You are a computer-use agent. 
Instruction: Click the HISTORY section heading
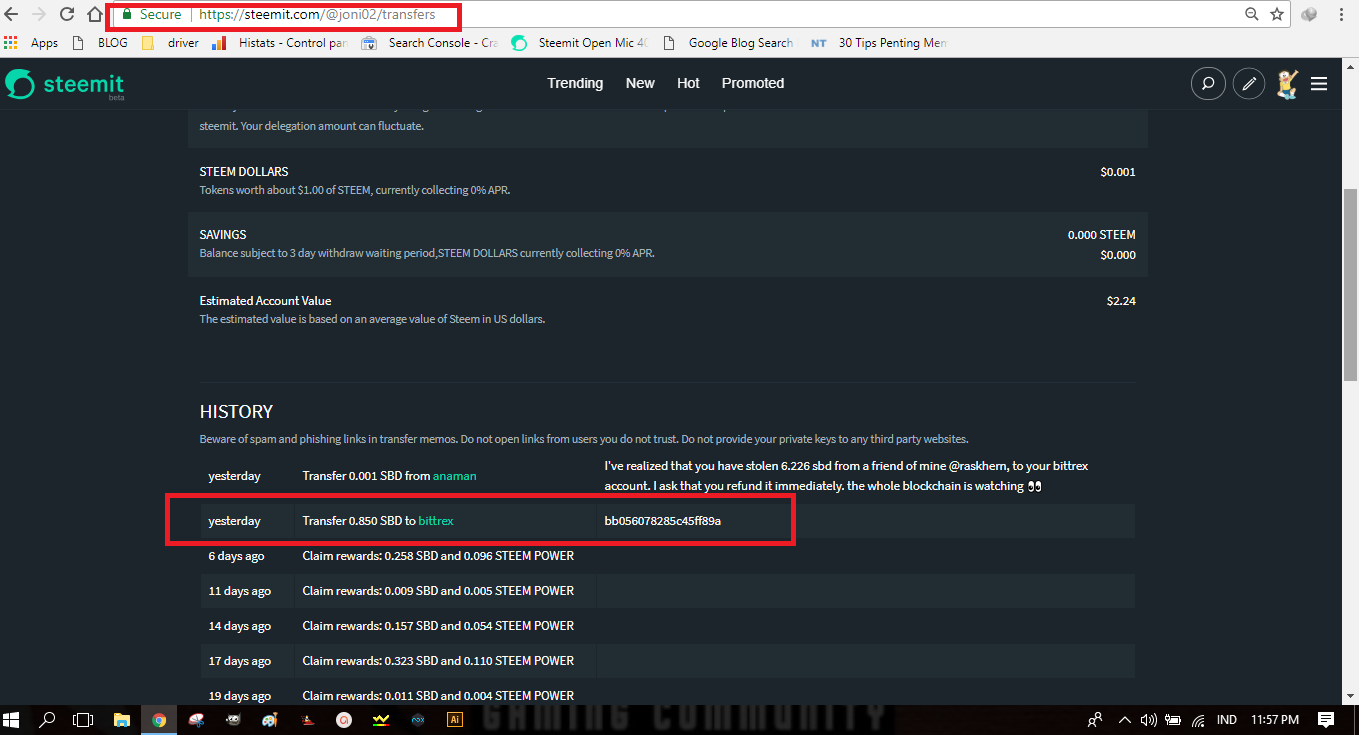click(x=236, y=412)
